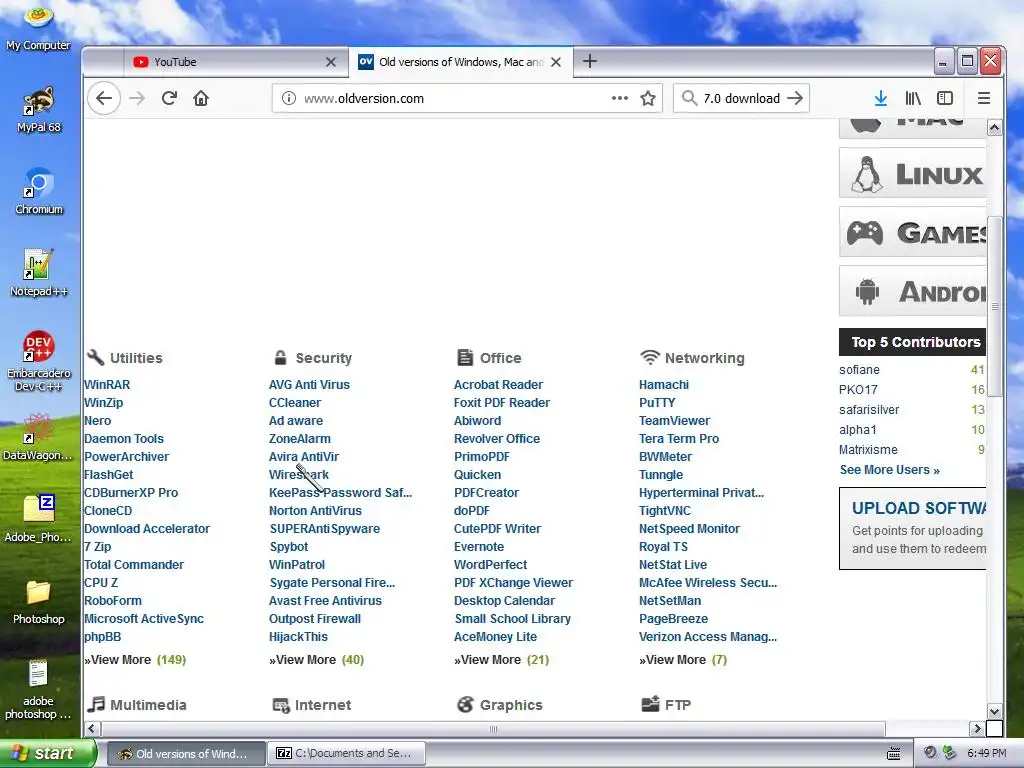Screen dimensions: 1024x768
Task: Open contributor sofiane's profile
Action: point(859,370)
